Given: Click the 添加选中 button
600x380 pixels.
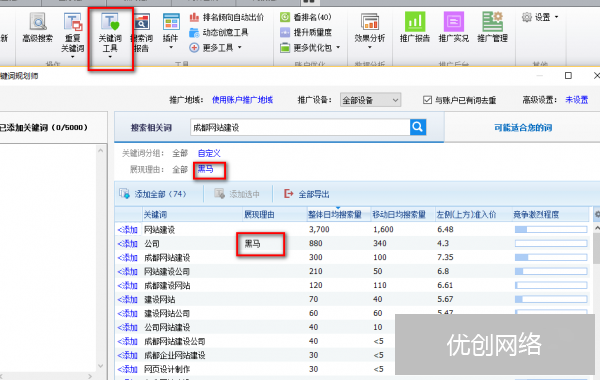Looking at the screenshot, I should pyautogui.click(x=237, y=194).
